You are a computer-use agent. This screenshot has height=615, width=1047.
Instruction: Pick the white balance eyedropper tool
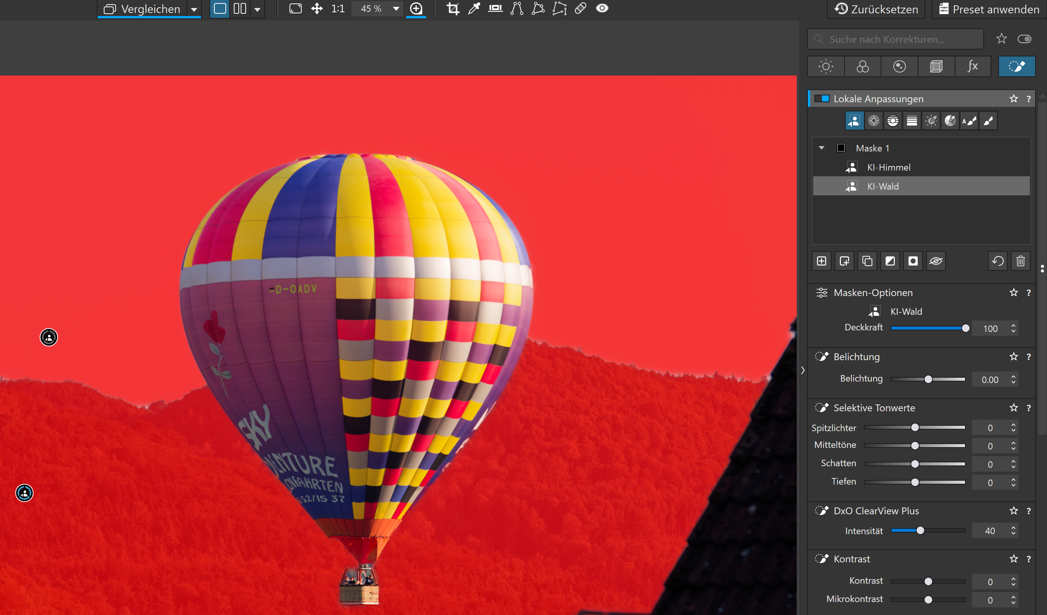pyautogui.click(x=474, y=9)
